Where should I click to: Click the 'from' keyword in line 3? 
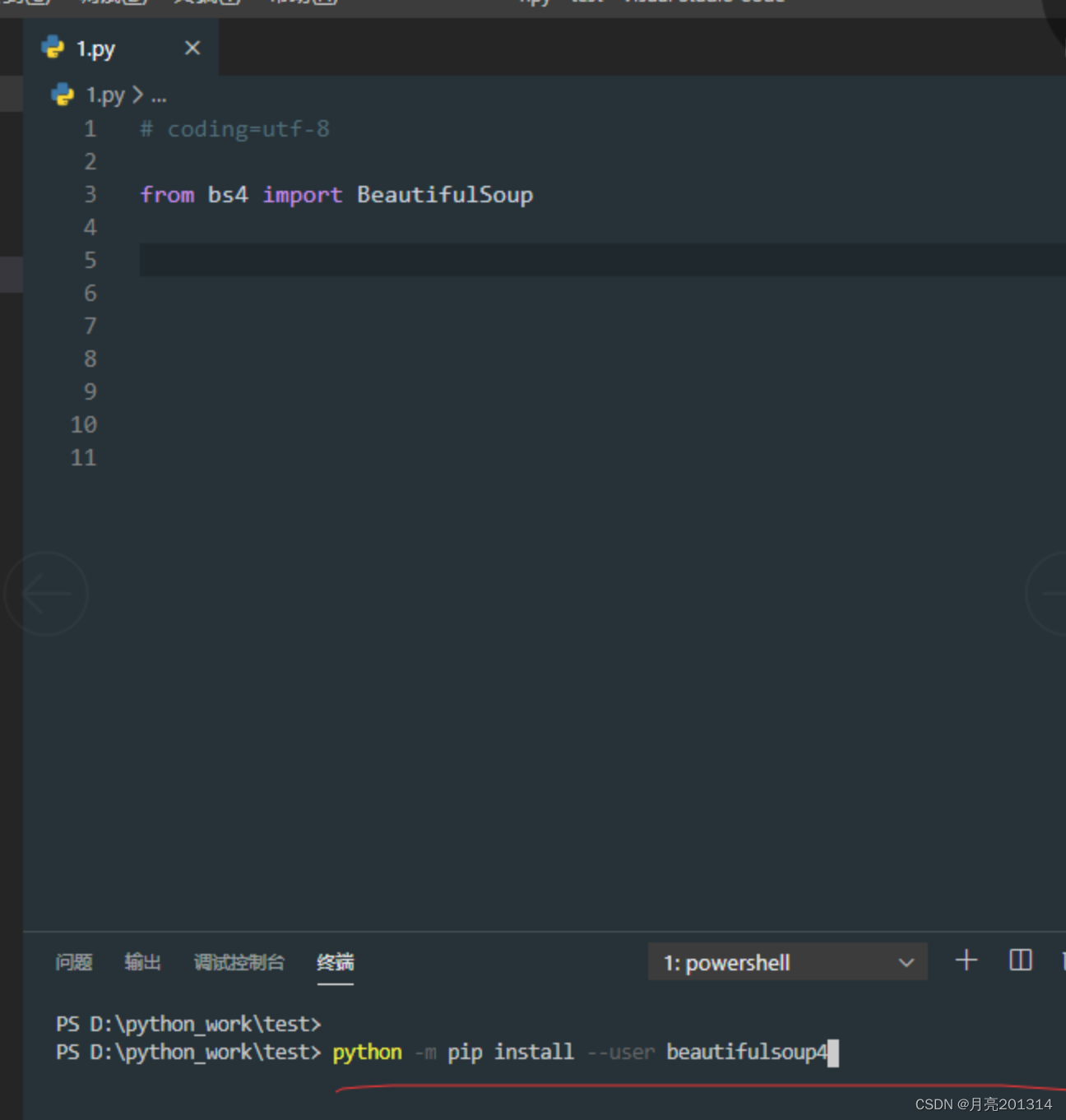pyautogui.click(x=167, y=195)
